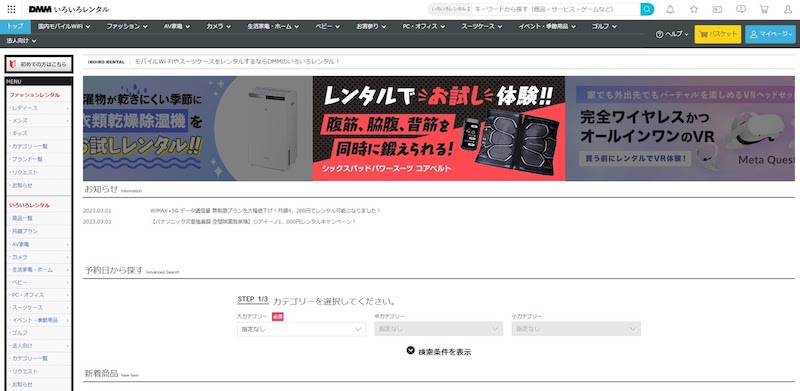Expand ベビー nav menu
The height and width of the screenshot is (391, 800).
coord(327,26)
